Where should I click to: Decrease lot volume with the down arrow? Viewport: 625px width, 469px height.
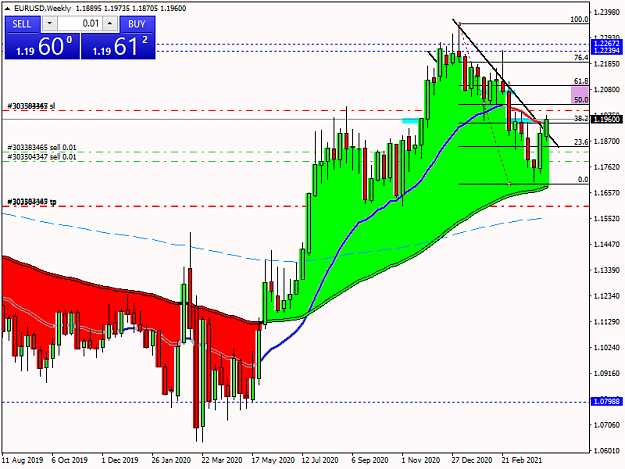49,24
